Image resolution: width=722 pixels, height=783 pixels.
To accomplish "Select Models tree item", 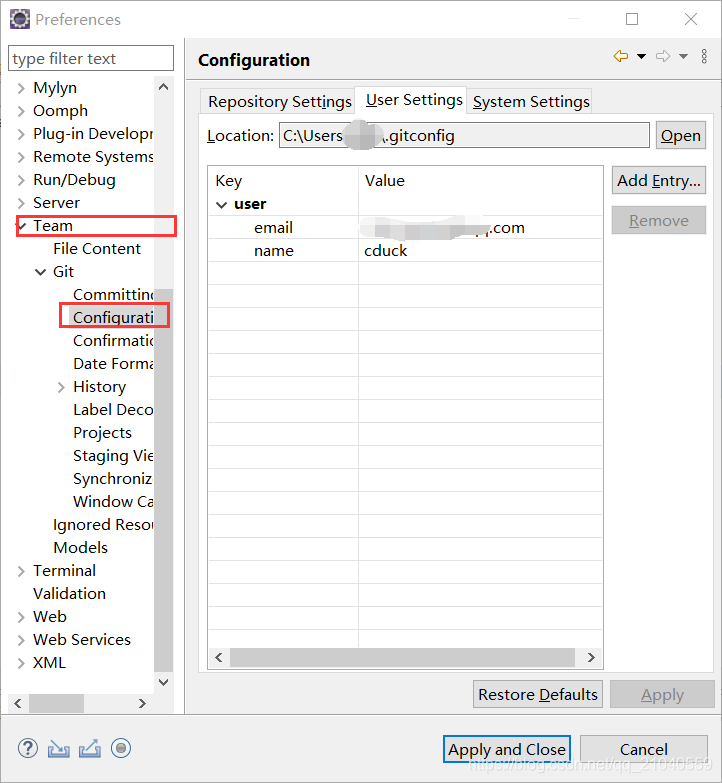I will click(x=80, y=547).
